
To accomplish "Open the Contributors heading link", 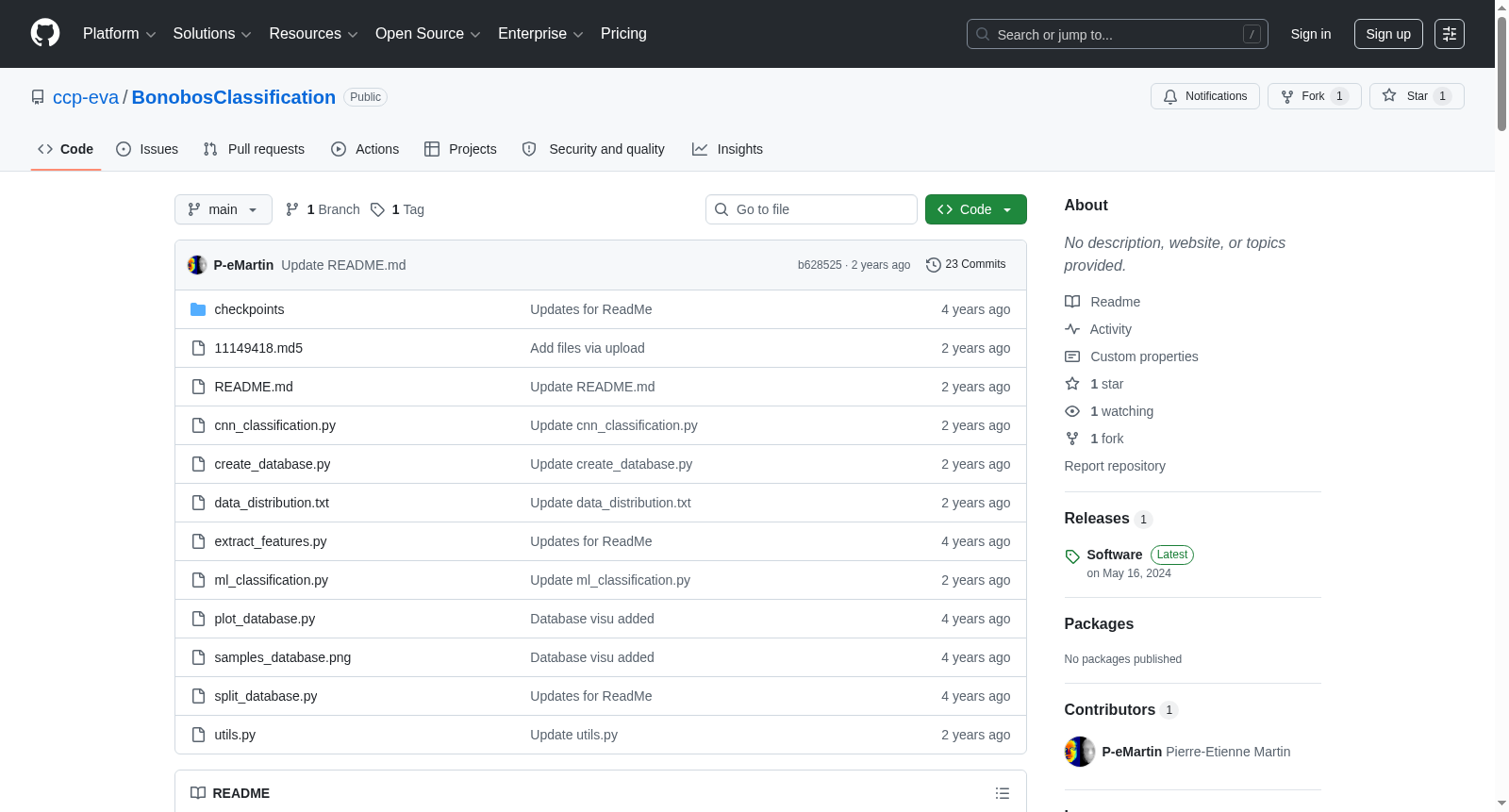I will (x=1110, y=710).
